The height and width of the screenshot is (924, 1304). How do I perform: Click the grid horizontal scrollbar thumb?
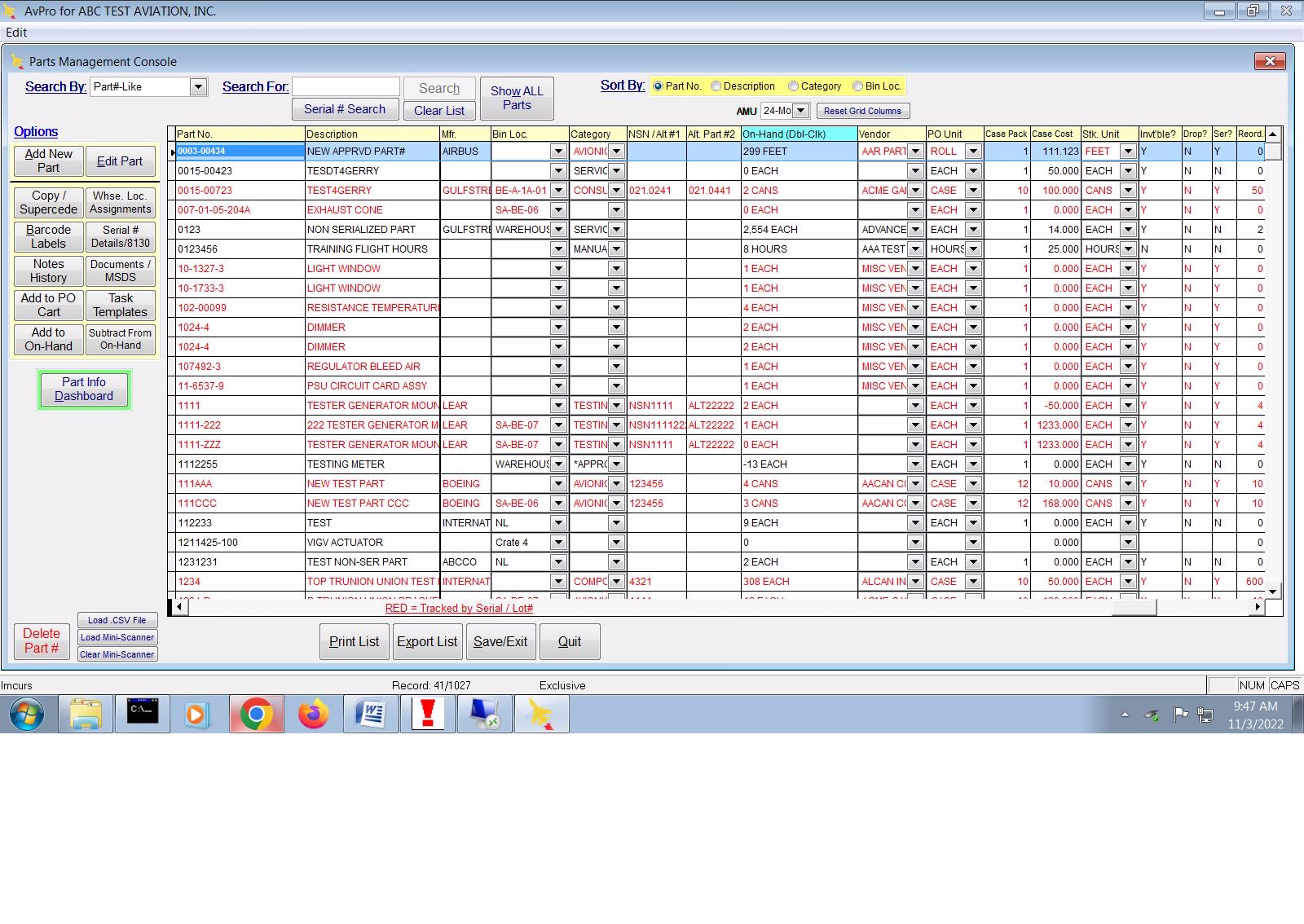tap(1134, 607)
